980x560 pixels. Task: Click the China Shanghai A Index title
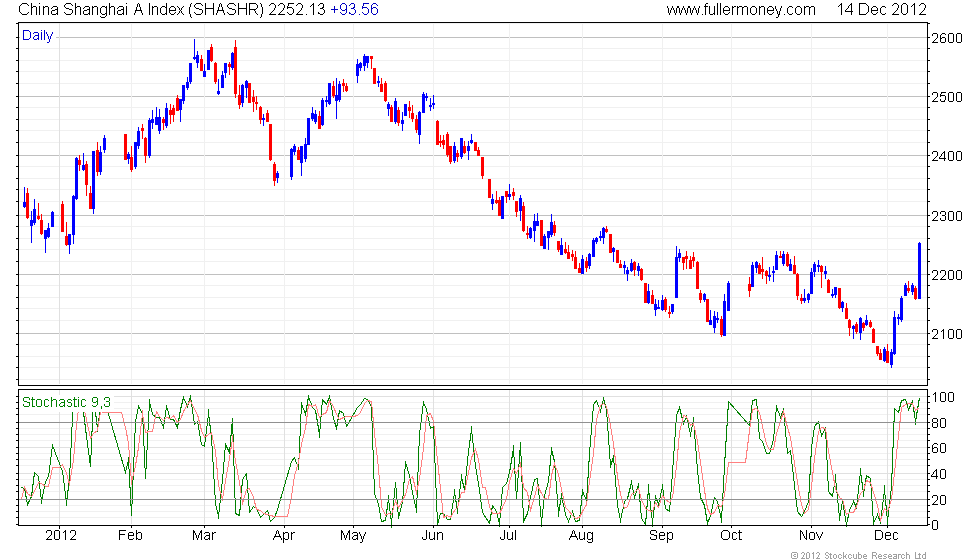[x=136, y=10]
